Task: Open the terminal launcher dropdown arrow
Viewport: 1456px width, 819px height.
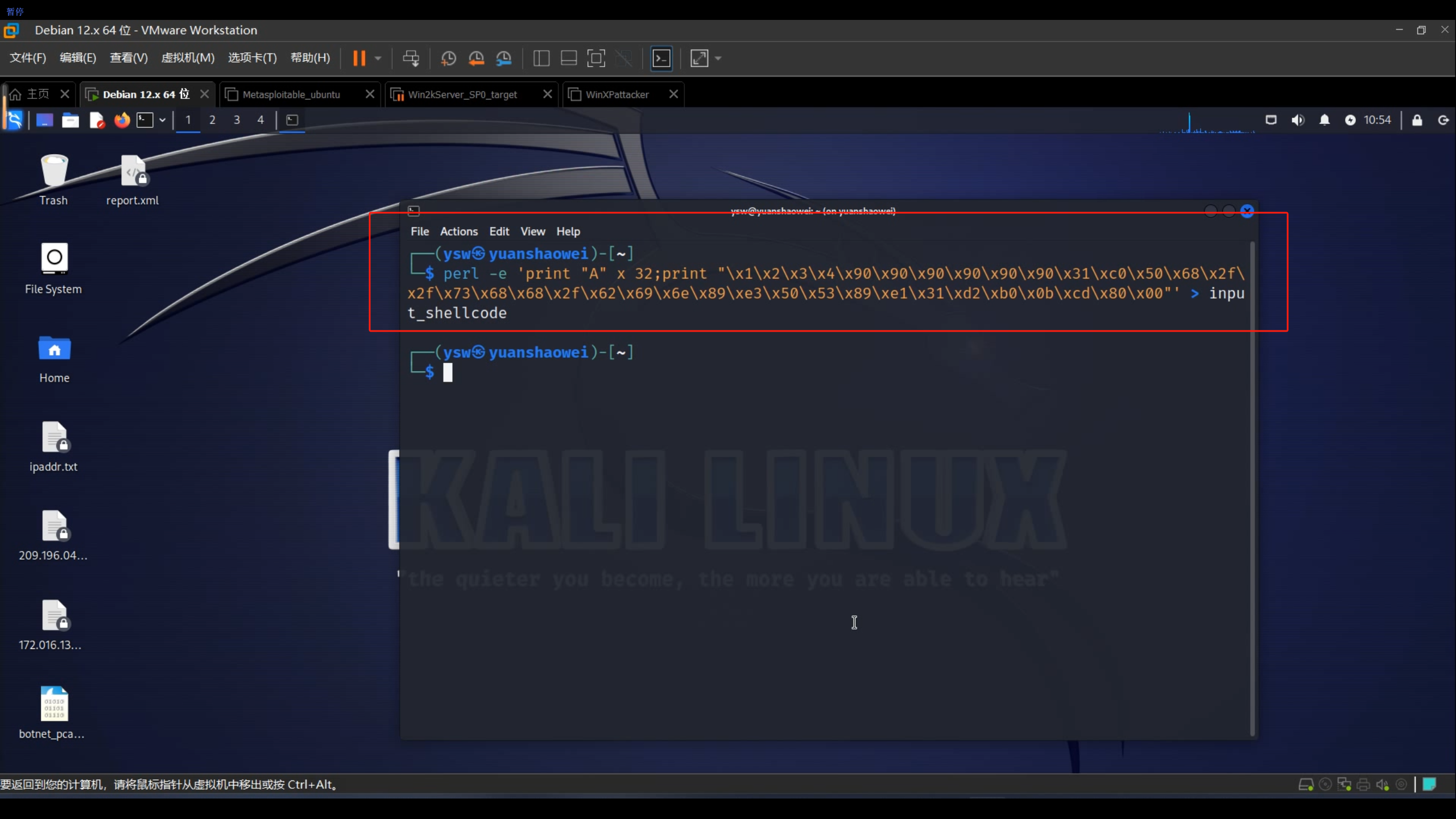Action: point(163,120)
